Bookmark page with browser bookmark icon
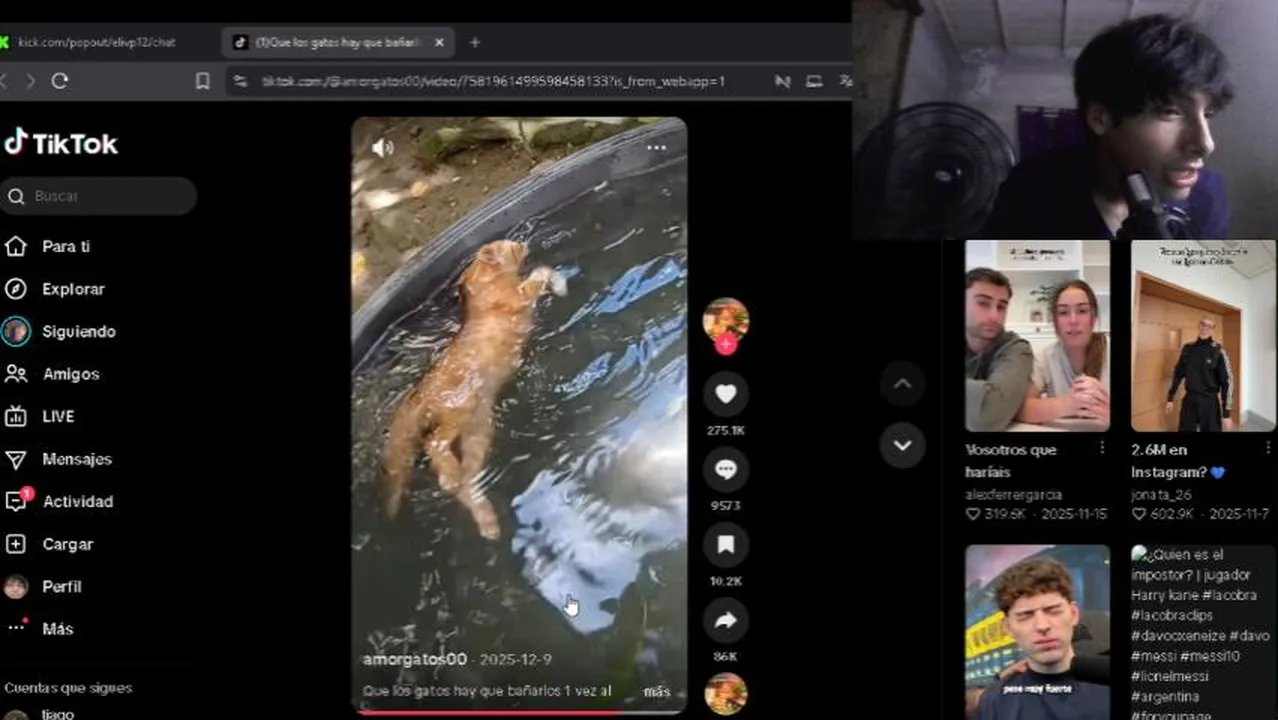Viewport: 1278px width, 720px height. (x=203, y=81)
